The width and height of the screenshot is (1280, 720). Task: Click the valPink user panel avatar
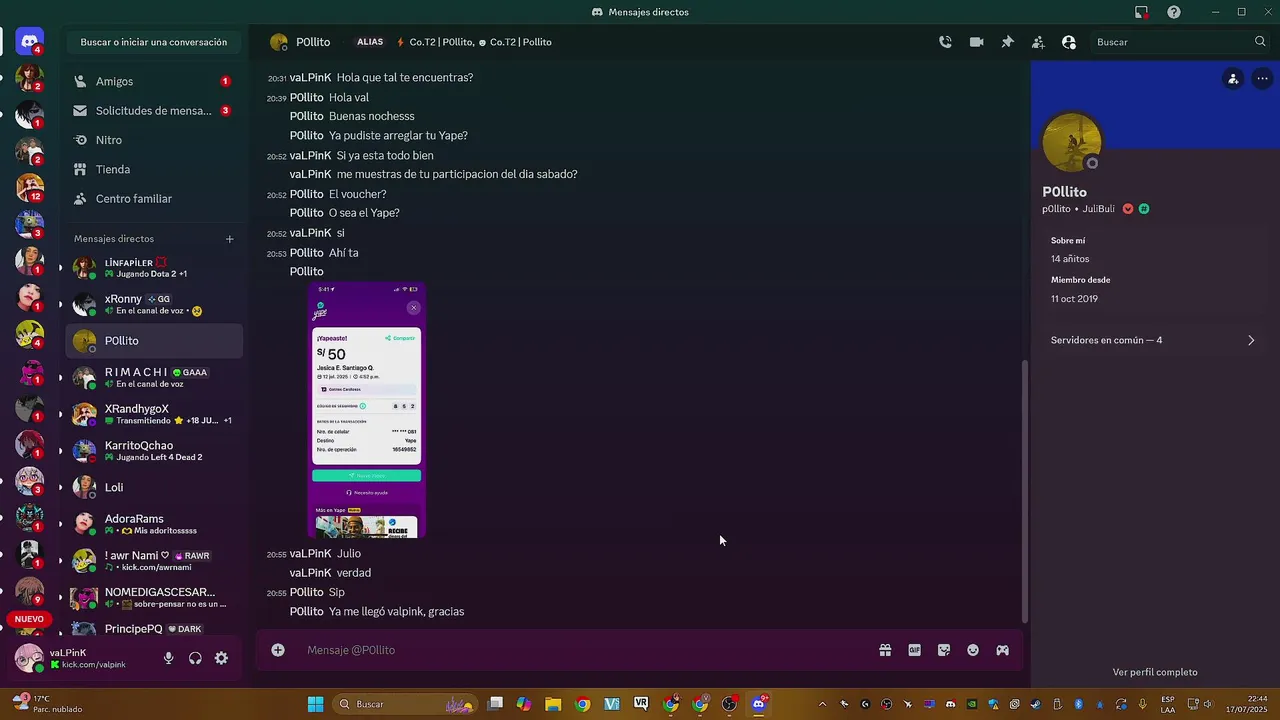(x=29, y=658)
